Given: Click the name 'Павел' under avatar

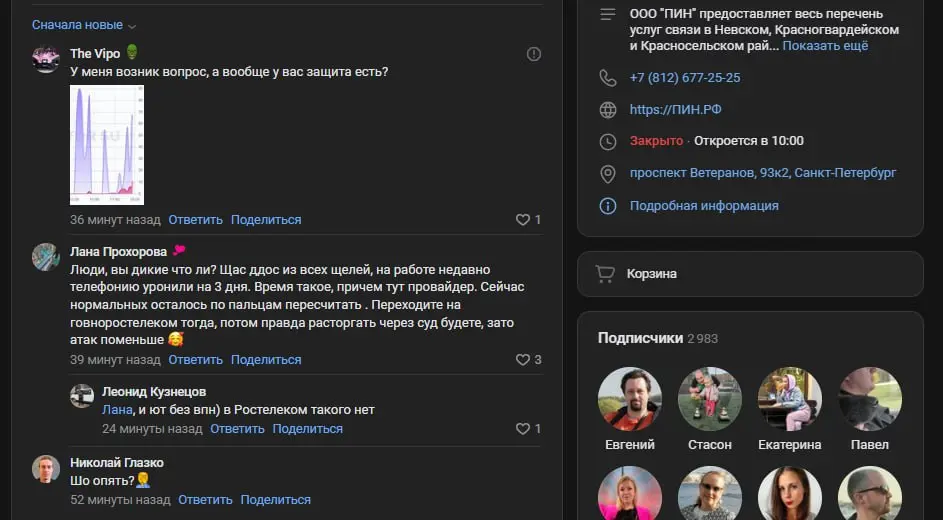Looking at the screenshot, I should [870, 445].
